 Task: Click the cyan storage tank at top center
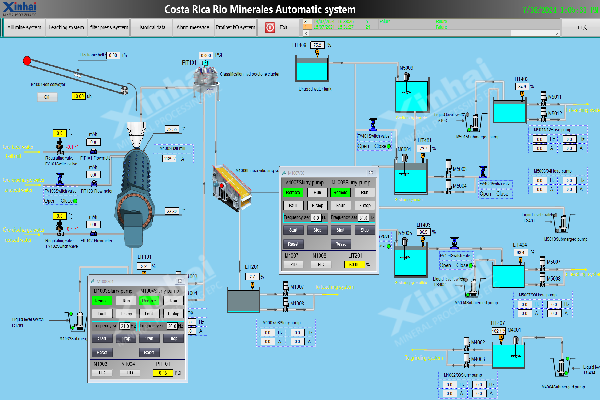click(319, 70)
